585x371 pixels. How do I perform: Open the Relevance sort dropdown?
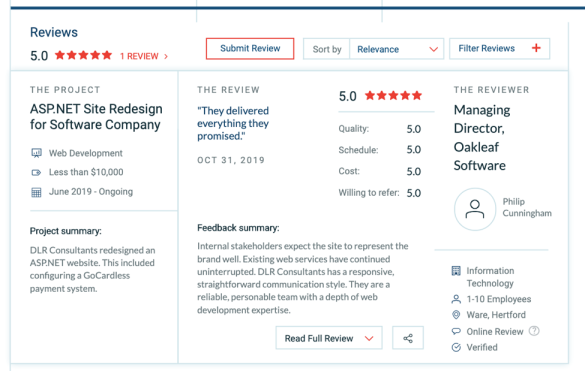pos(396,49)
